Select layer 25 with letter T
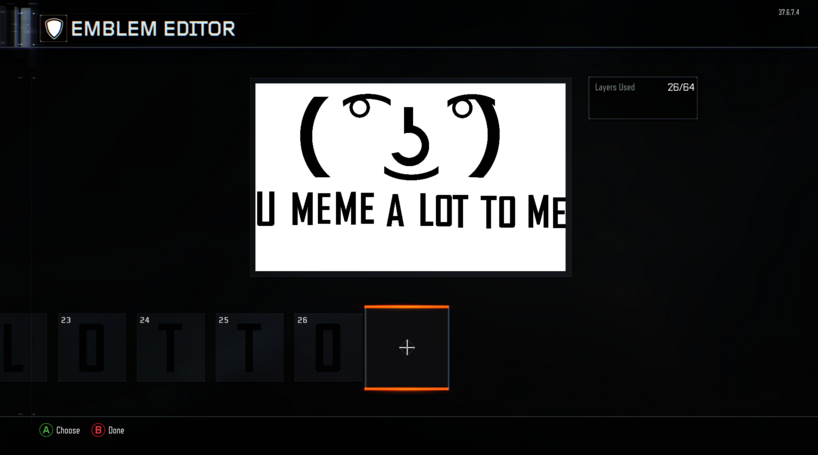This screenshot has height=455, width=818. click(249, 347)
